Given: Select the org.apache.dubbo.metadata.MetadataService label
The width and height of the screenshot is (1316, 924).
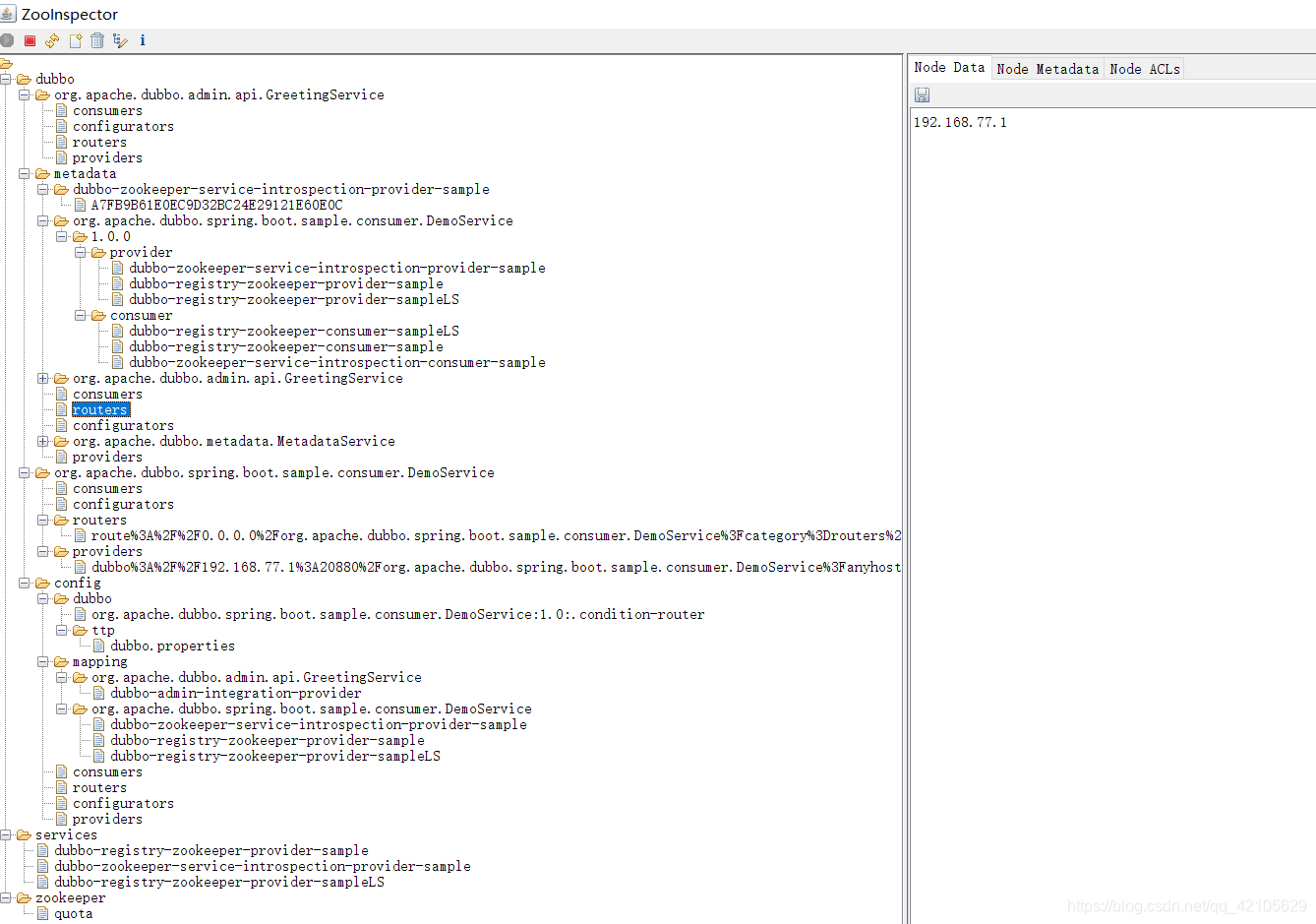Looking at the screenshot, I should tap(234, 441).
